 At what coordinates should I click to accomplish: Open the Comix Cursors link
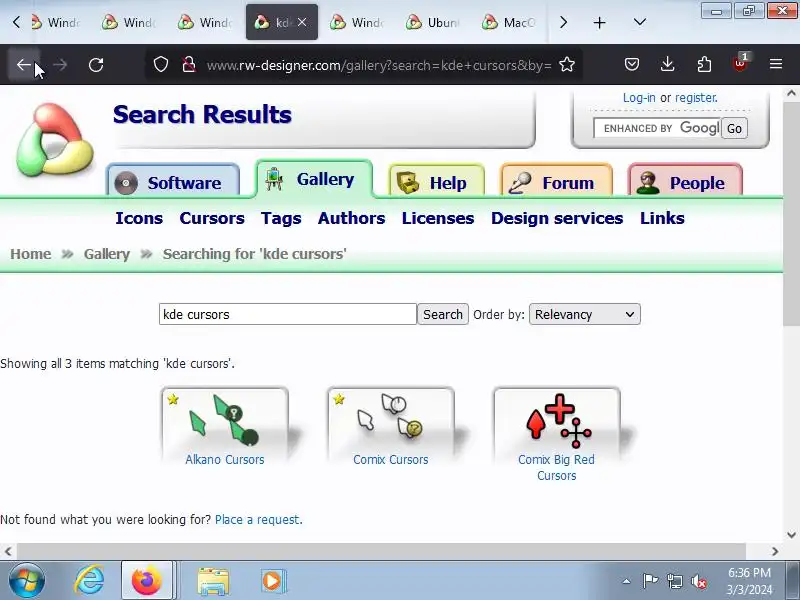[x=390, y=459]
